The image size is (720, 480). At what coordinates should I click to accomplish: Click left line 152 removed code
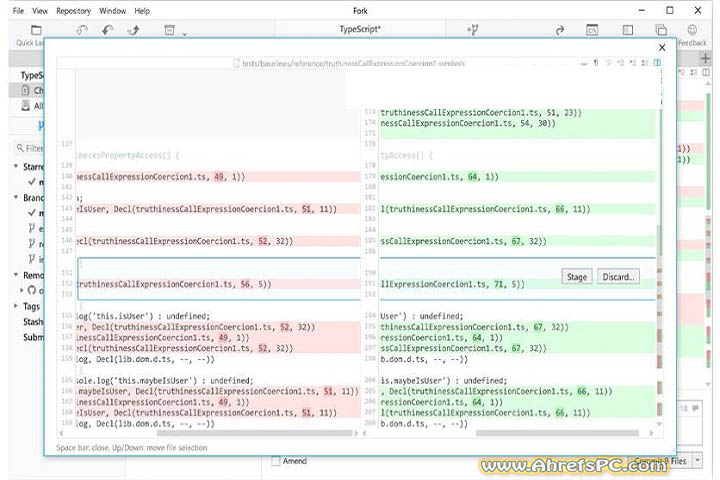click(218, 284)
